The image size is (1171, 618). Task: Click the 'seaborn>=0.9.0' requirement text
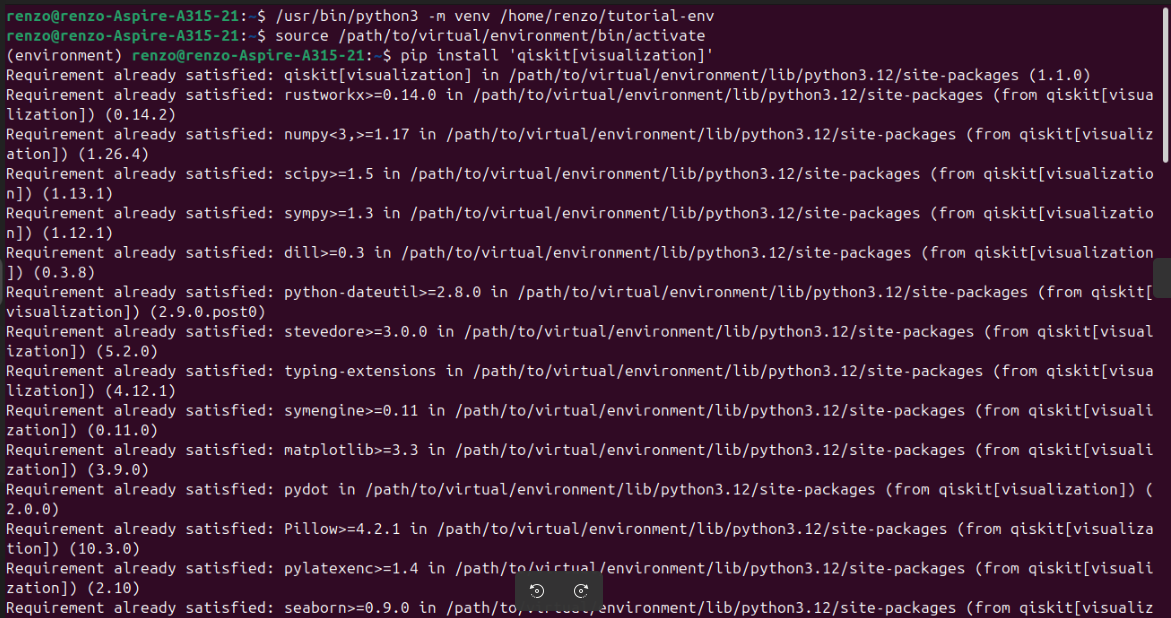click(x=347, y=609)
